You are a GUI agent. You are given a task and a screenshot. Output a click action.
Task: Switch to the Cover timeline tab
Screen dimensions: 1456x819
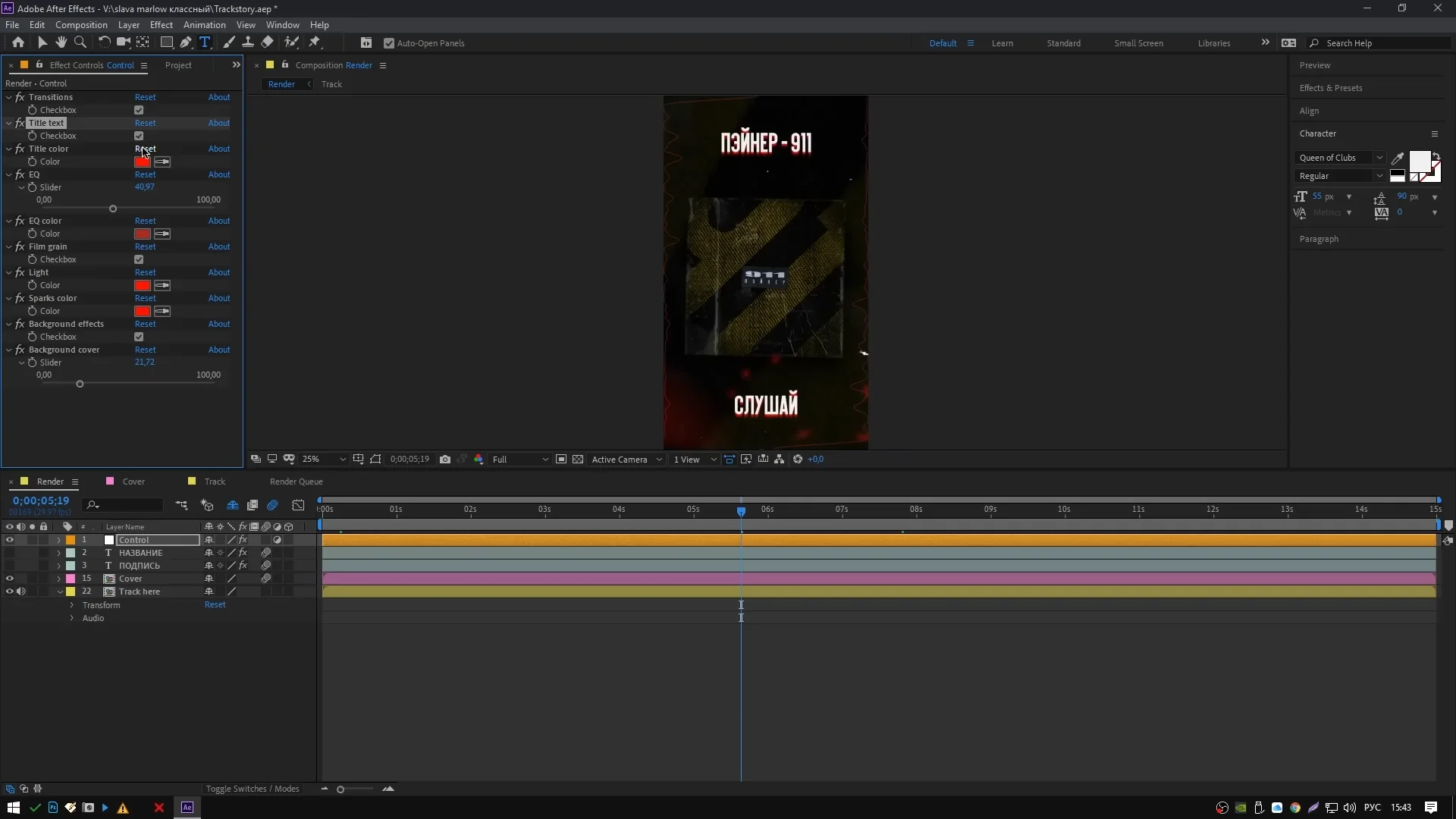coord(133,482)
